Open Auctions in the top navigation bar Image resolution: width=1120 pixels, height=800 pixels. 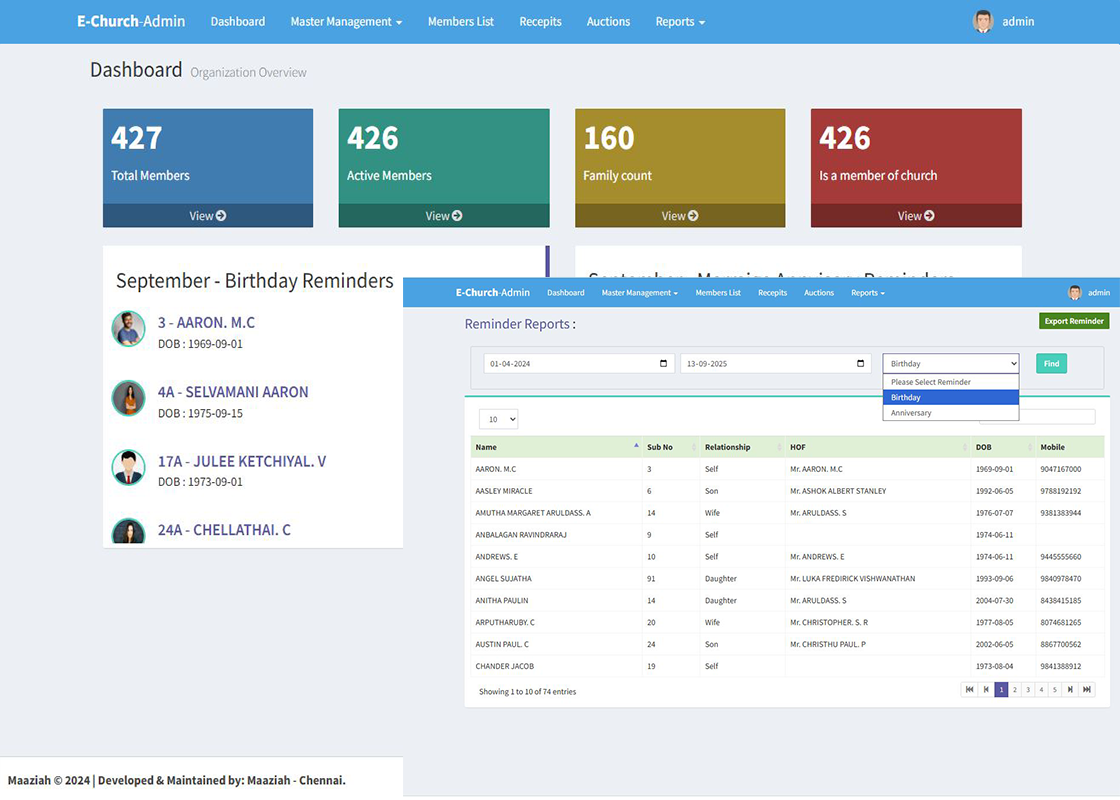click(x=608, y=22)
